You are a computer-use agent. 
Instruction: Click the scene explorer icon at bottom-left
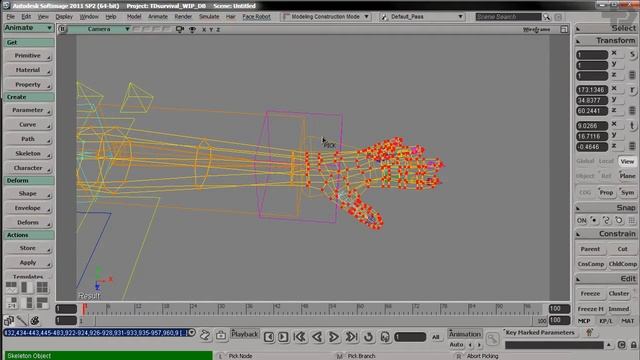point(9,320)
